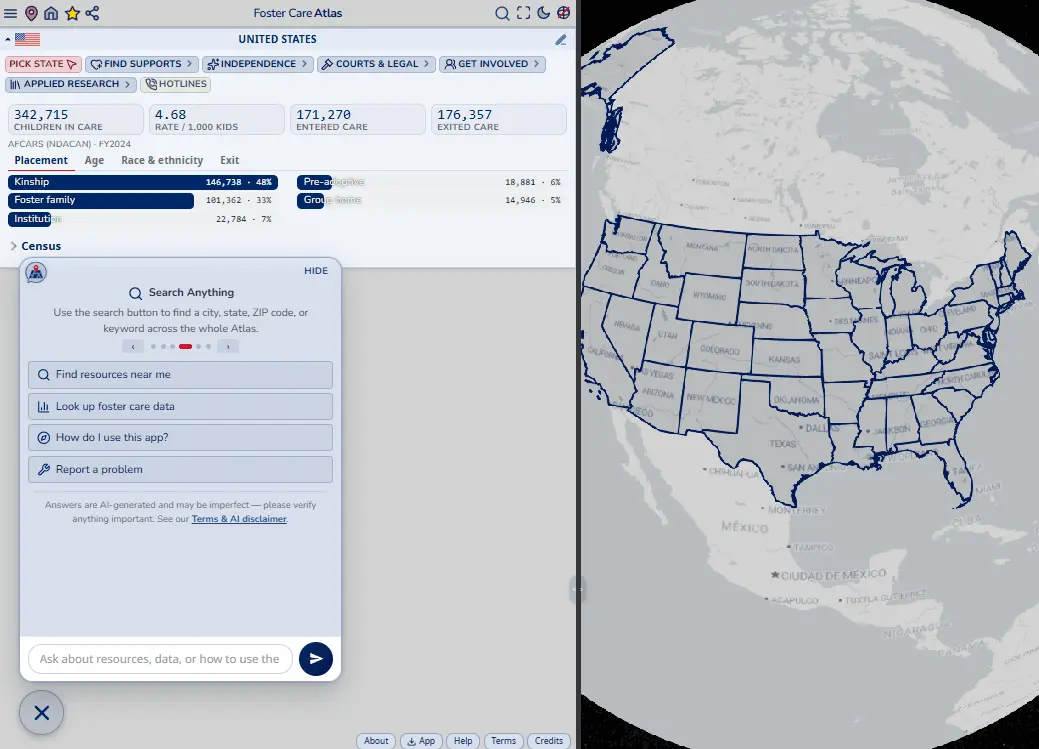The width and height of the screenshot is (1039, 749).
Task: Click the Entered Care stat card
Action: 358,119
